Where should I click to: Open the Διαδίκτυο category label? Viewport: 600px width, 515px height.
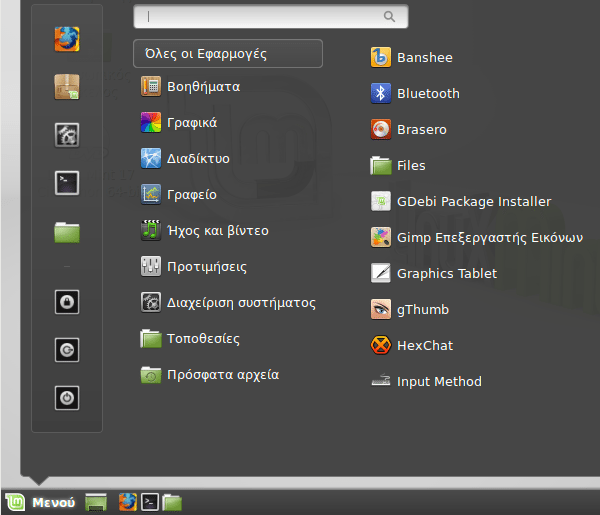[x=198, y=158]
